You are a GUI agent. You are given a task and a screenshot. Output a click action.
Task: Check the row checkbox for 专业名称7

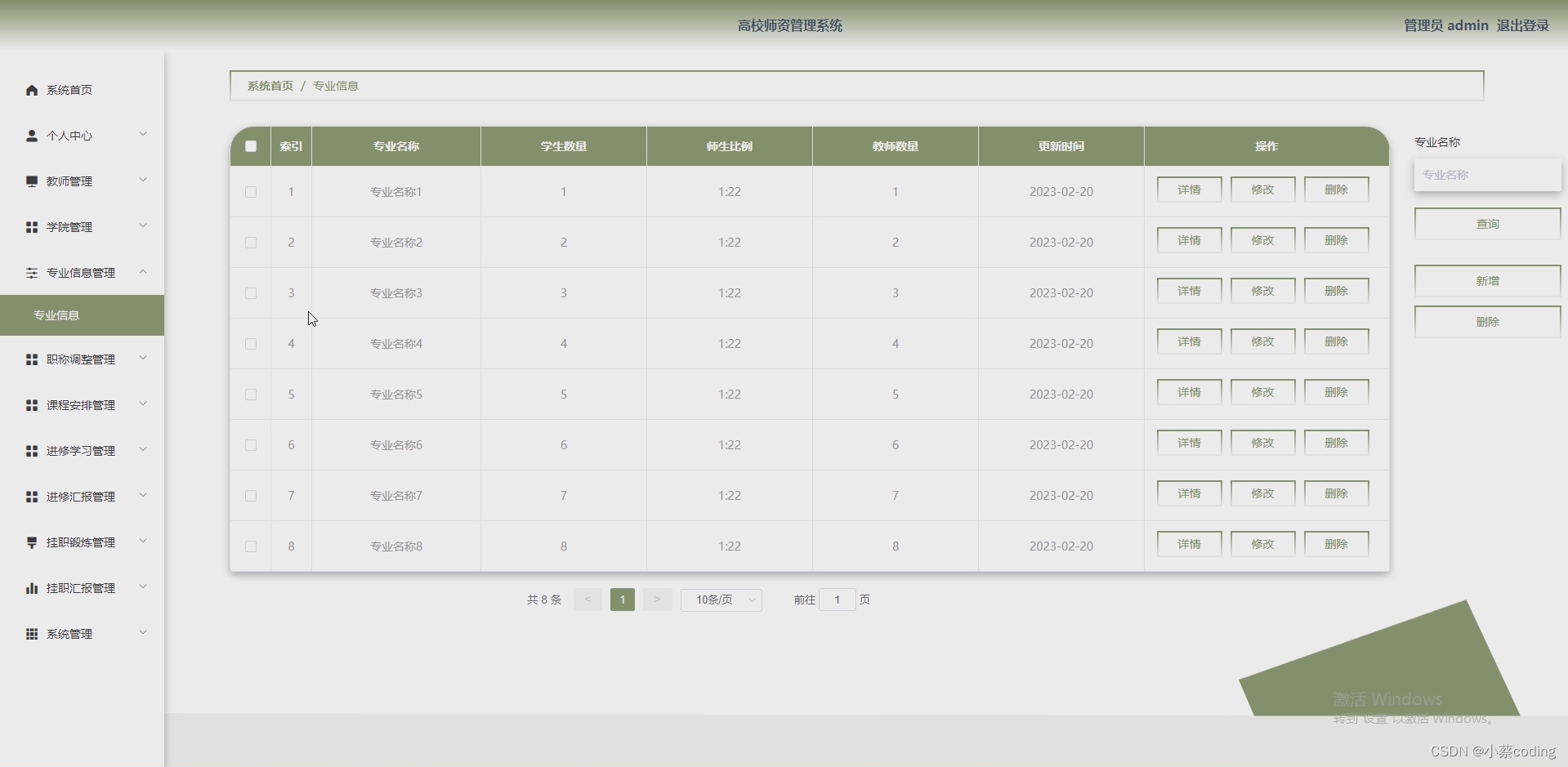pyautogui.click(x=251, y=496)
